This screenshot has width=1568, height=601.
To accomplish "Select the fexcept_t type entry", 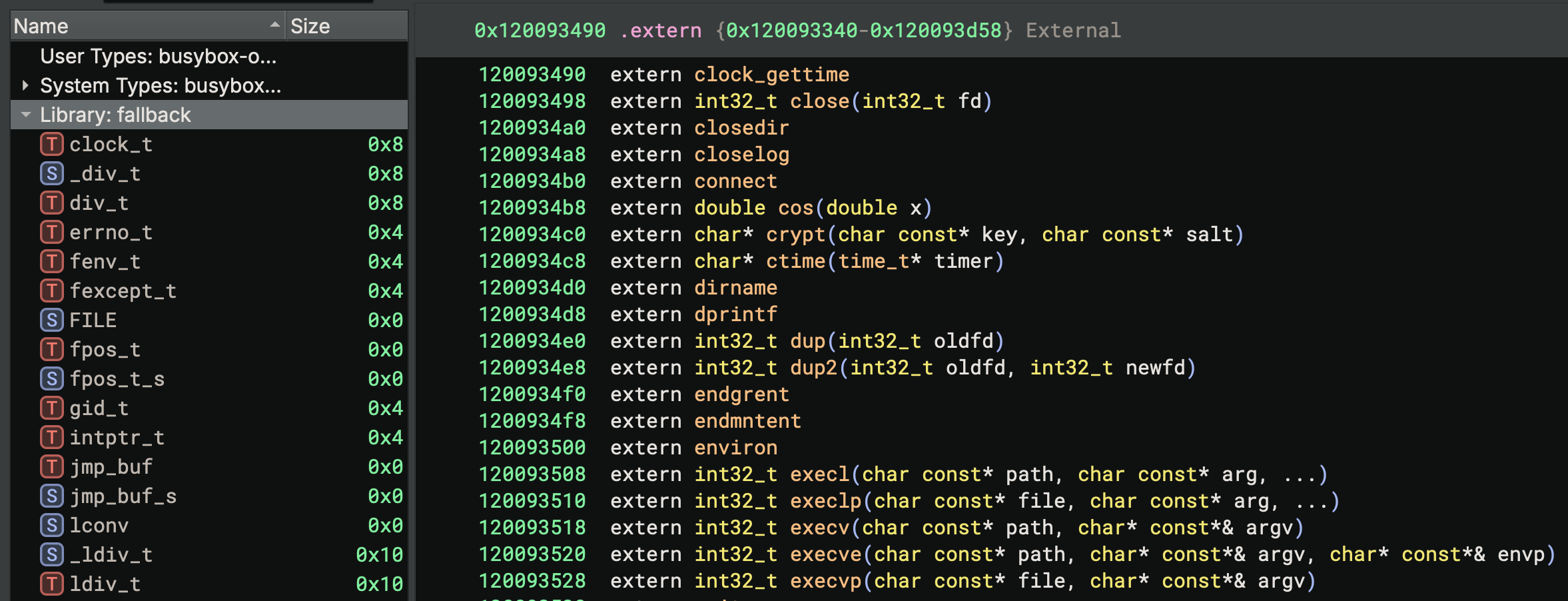I will (x=123, y=291).
